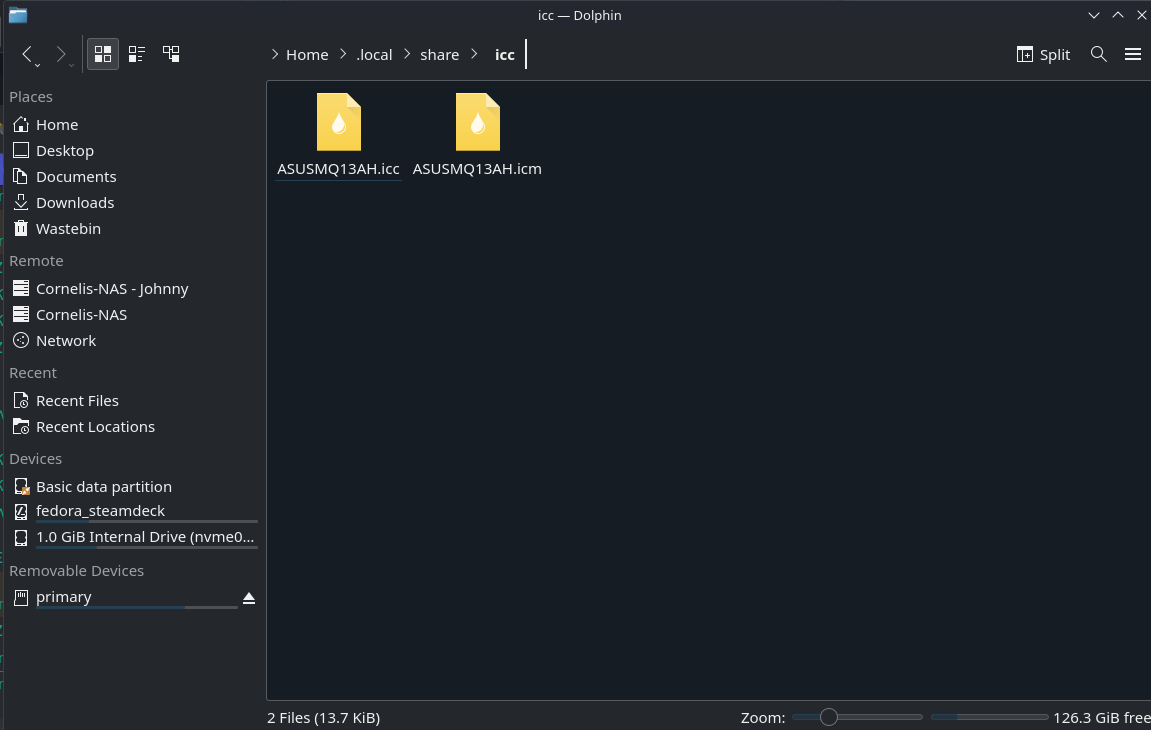Screen dimensions: 1151x730
Task: Switch to Compact view mode
Action: (137, 54)
